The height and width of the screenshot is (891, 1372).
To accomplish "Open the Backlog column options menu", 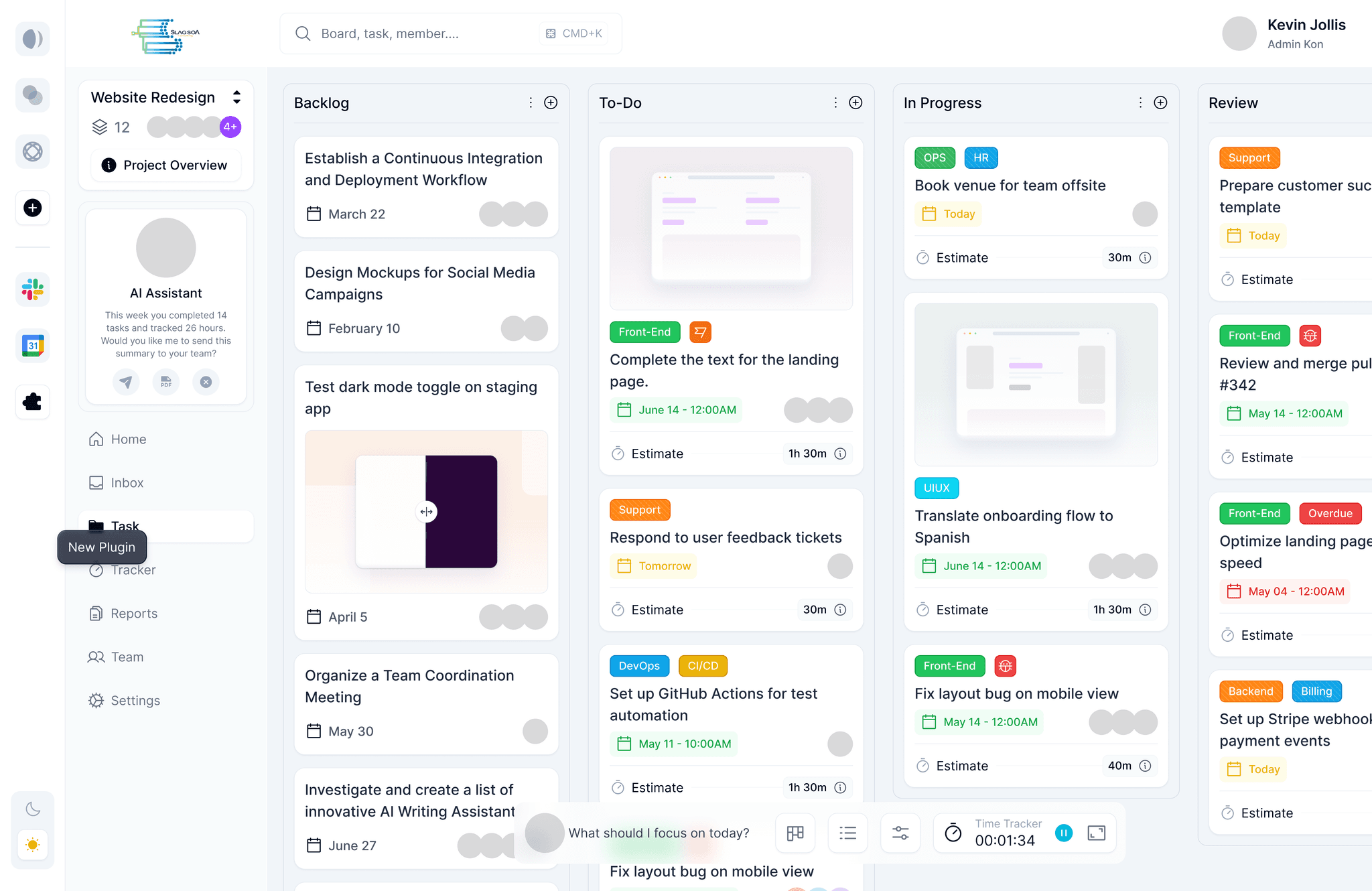I will coord(530,102).
